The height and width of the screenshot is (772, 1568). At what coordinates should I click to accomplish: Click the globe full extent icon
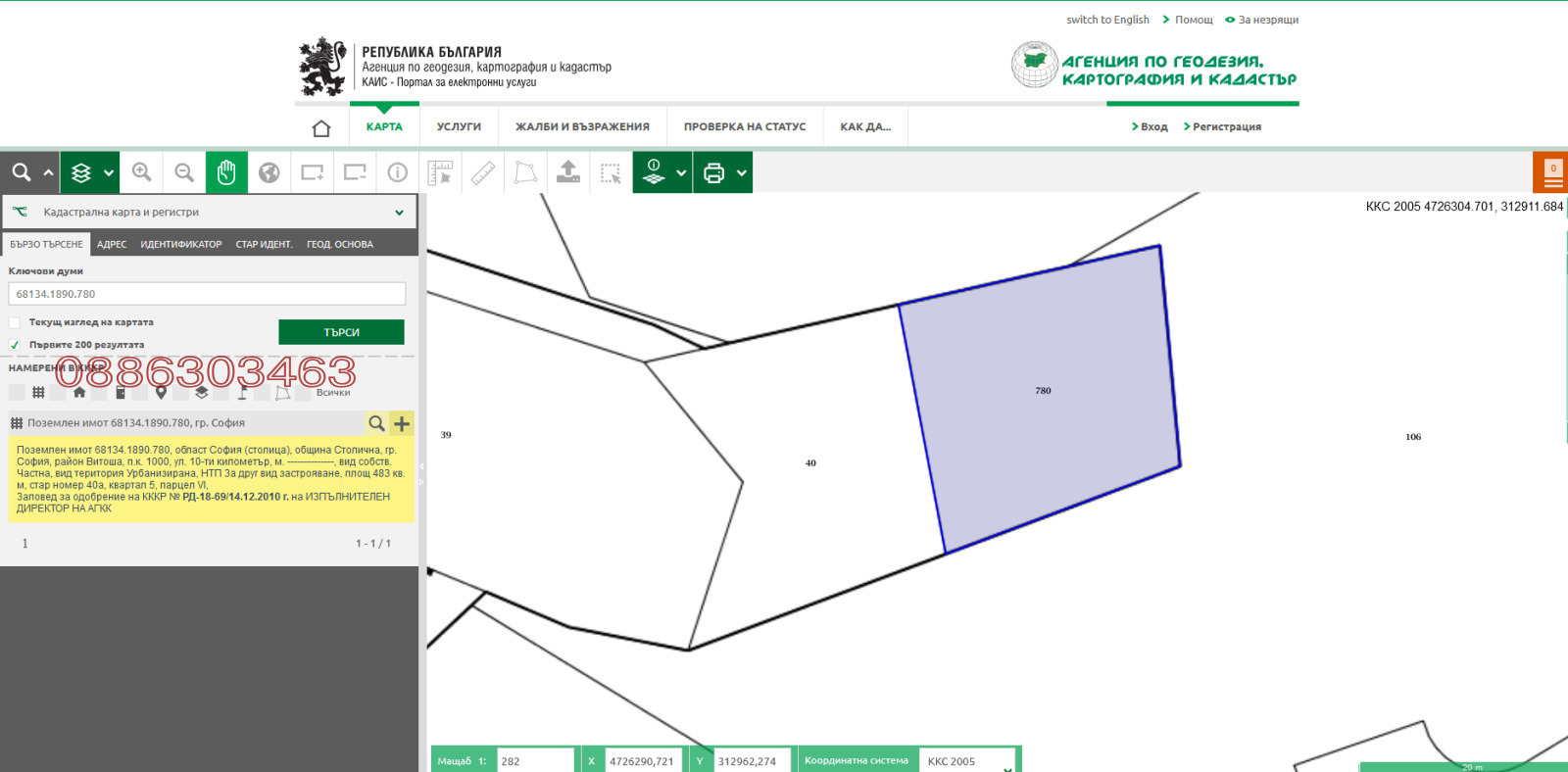[269, 172]
